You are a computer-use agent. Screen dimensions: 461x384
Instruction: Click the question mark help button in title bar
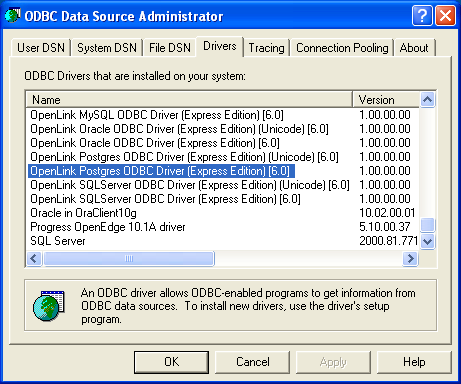click(x=422, y=15)
